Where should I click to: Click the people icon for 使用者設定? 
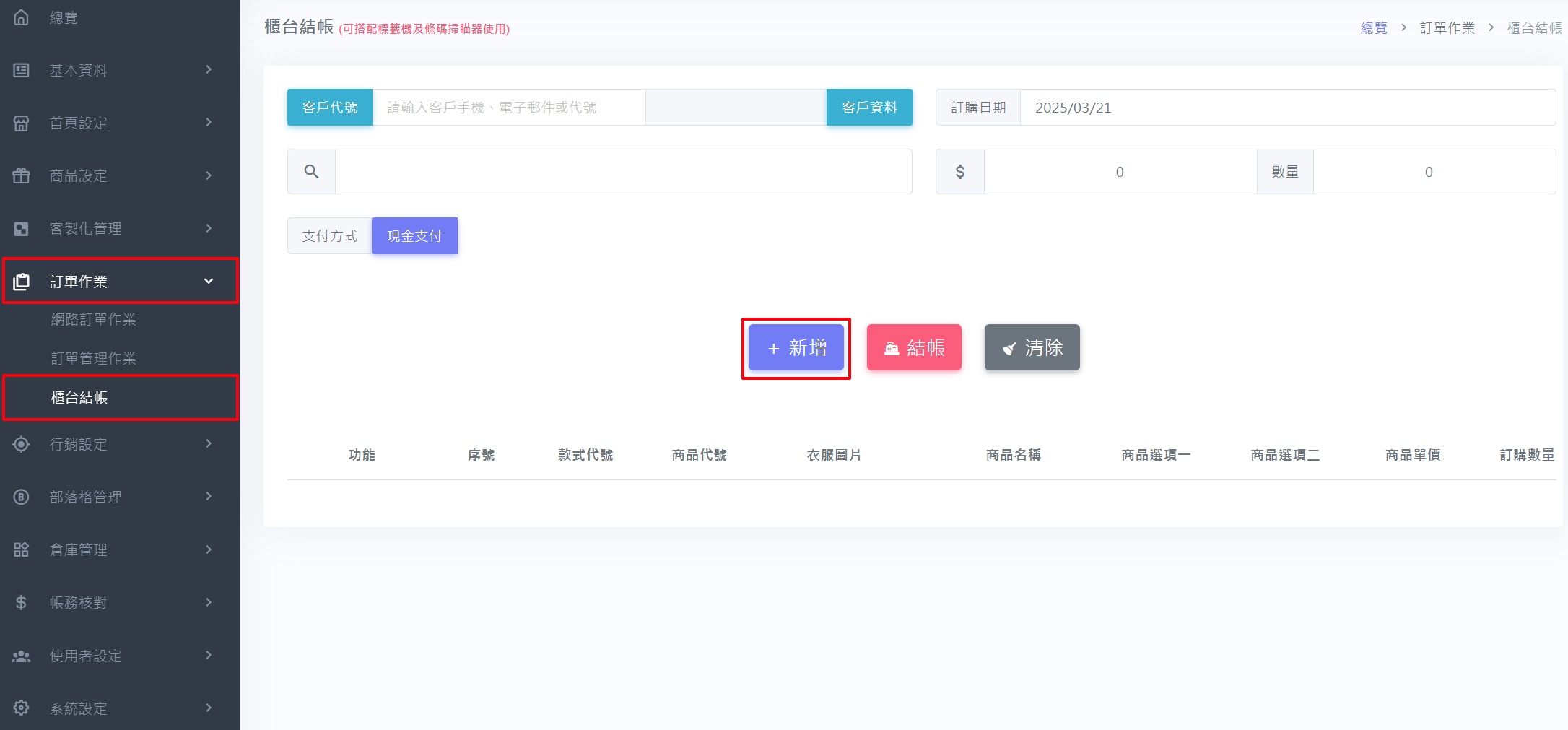[x=22, y=656]
